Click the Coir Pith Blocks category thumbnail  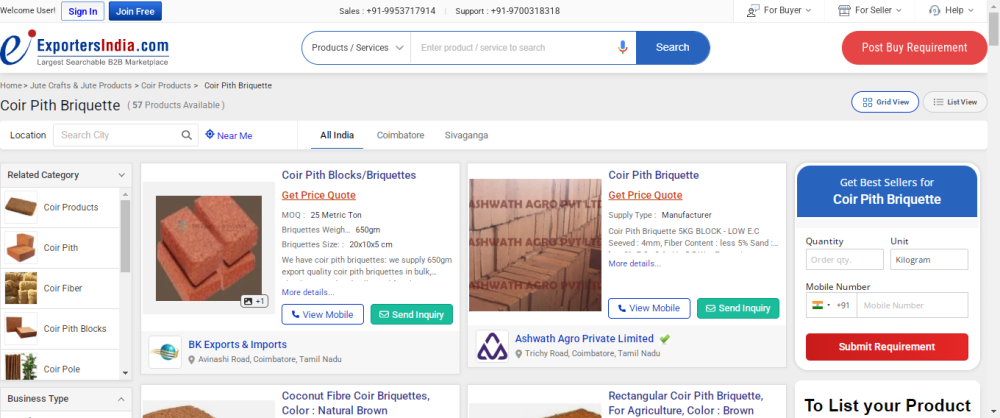[x=20, y=329]
